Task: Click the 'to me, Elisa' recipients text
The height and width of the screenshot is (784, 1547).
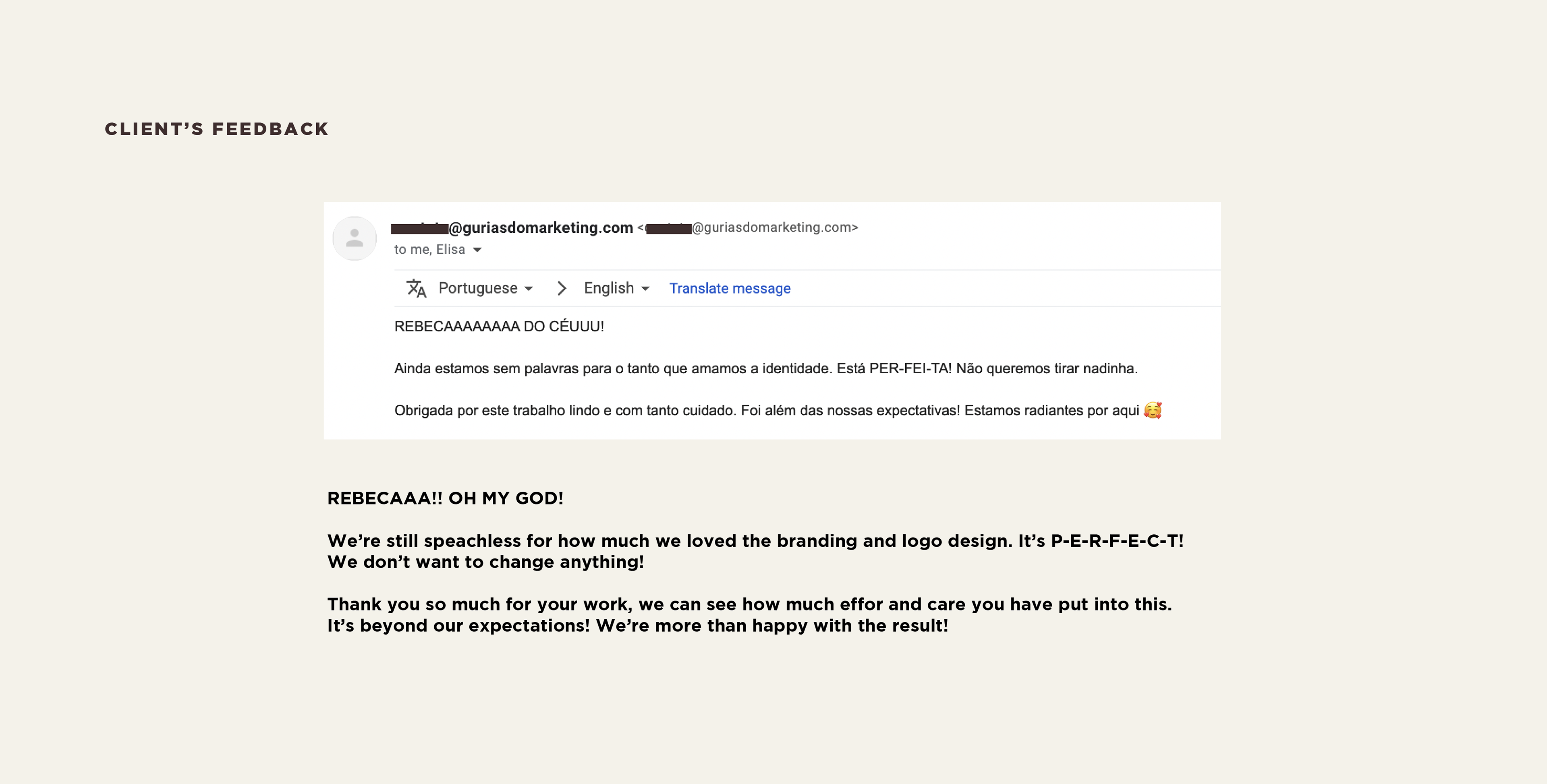Action: point(429,250)
